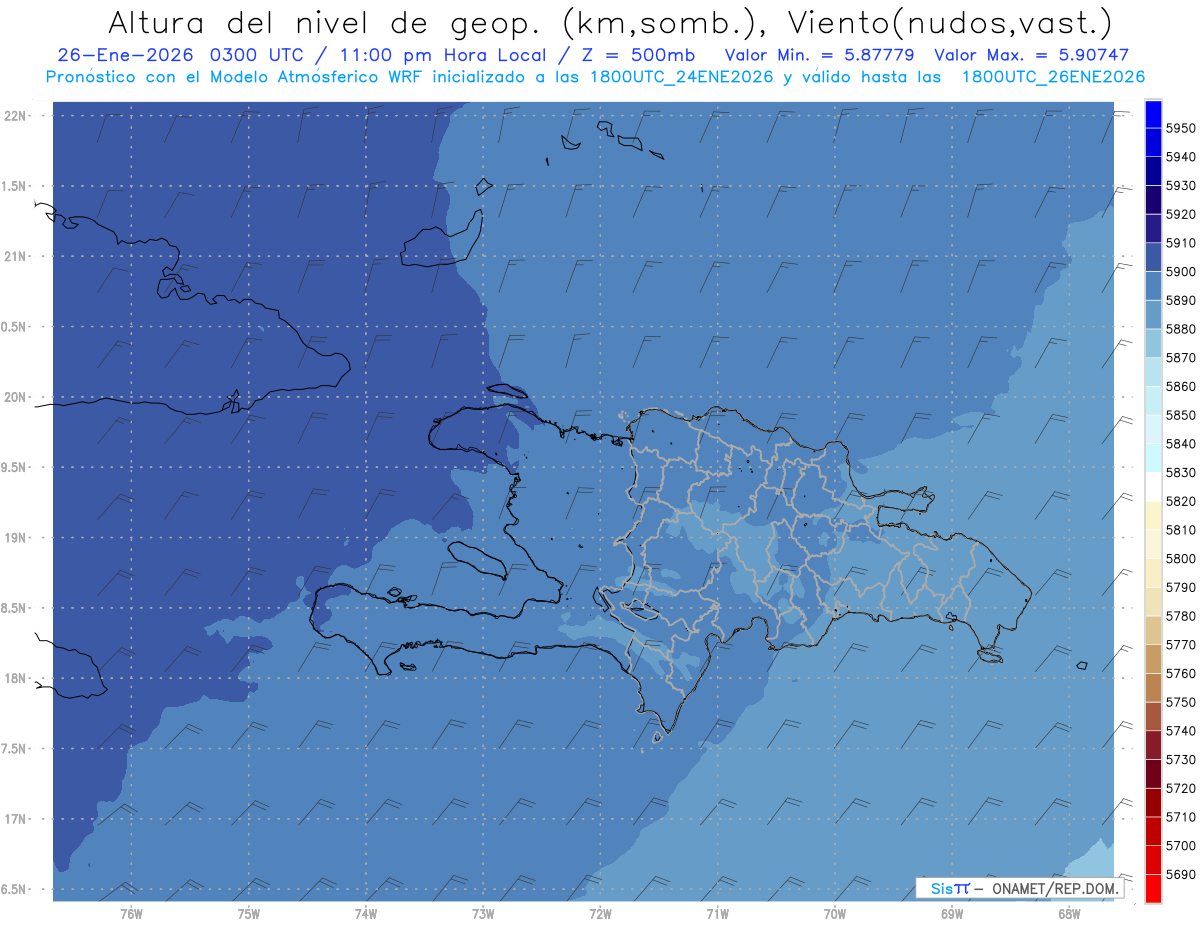The width and height of the screenshot is (1200, 927).
Task: Click the white colorbar swatch between 5830 and 5820
Action: (1153, 487)
